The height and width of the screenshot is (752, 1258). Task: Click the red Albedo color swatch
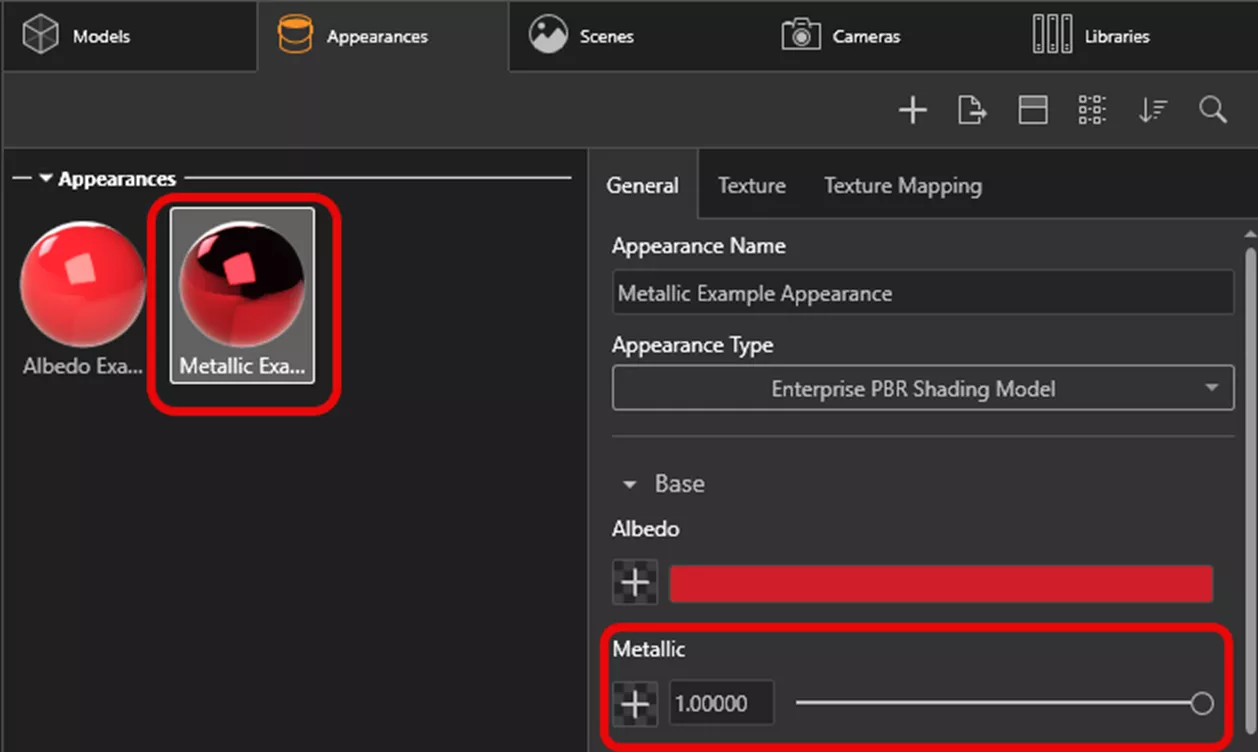(940, 583)
